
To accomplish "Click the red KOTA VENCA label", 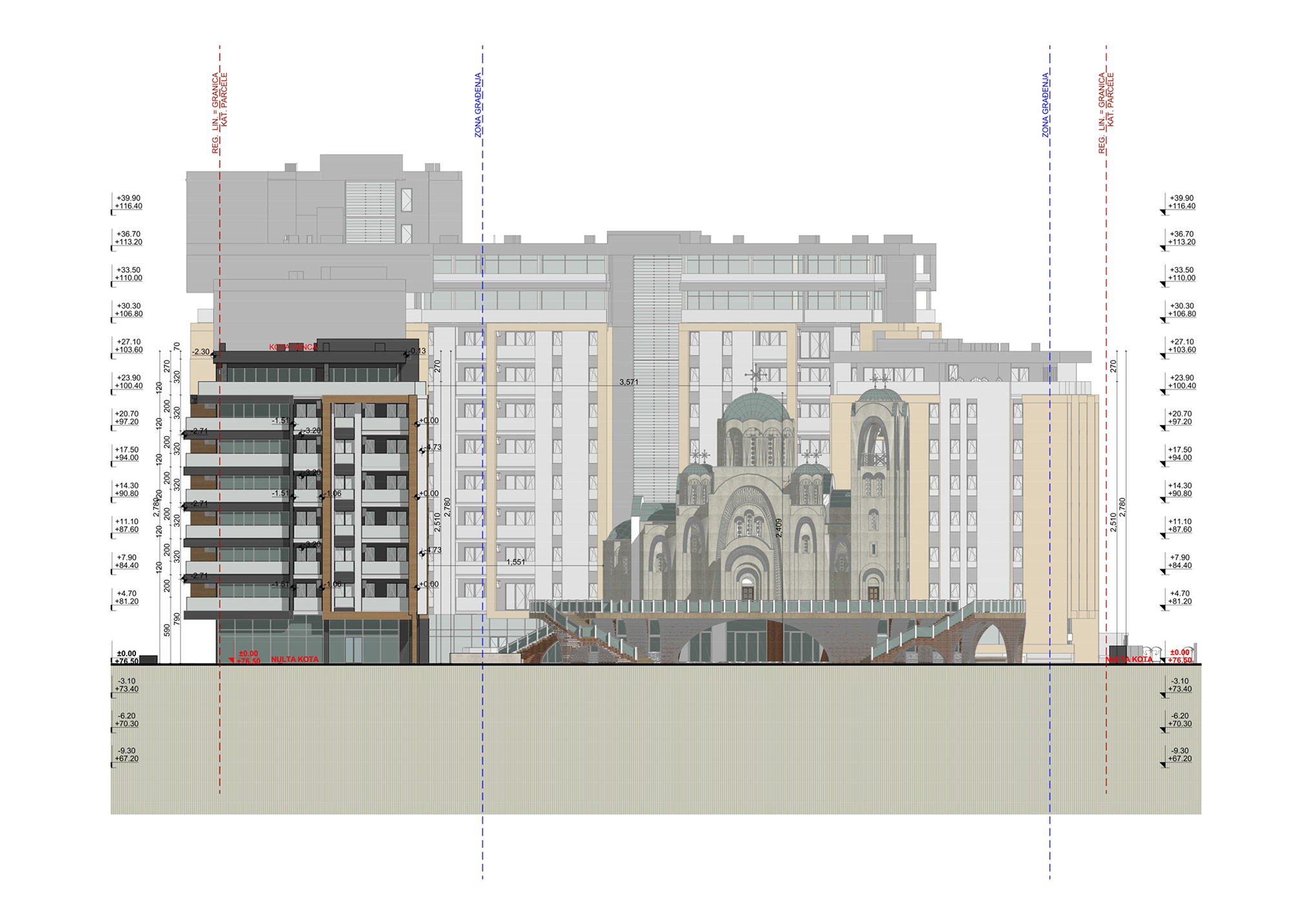I will click(x=293, y=347).
